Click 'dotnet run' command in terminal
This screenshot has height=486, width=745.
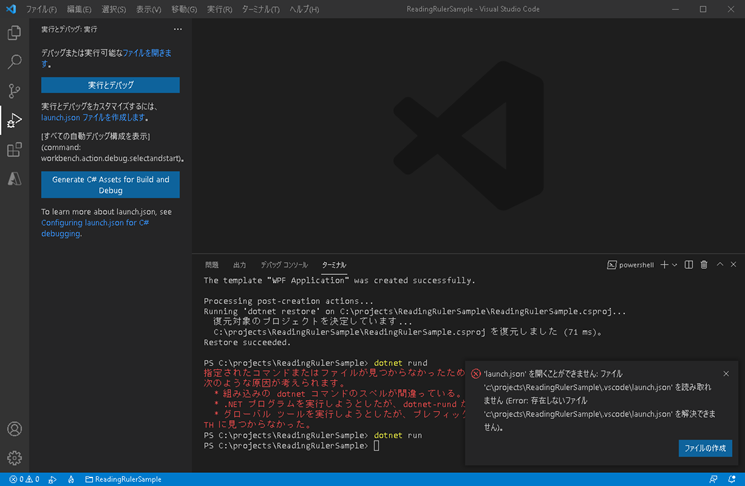click(398, 435)
